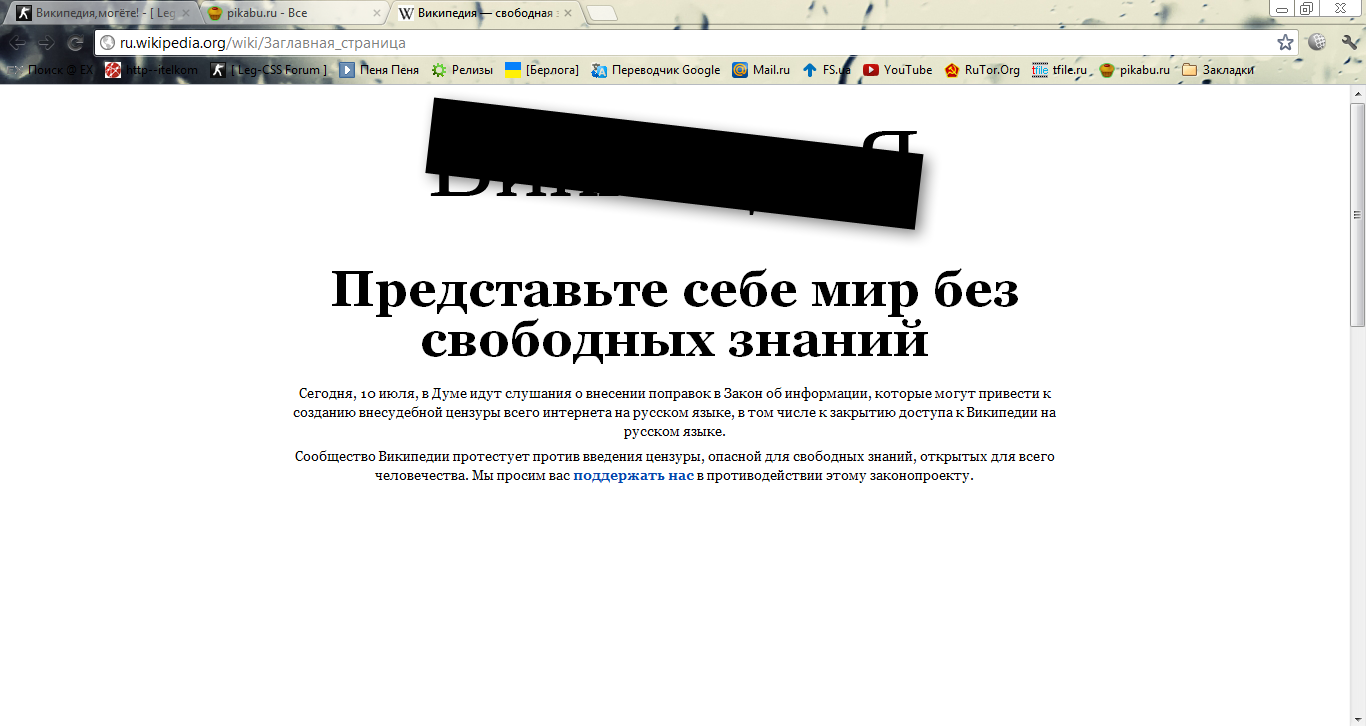This screenshot has height=726, width=1366.
Task: Open the http--itelkom bookmark
Action: point(151,70)
